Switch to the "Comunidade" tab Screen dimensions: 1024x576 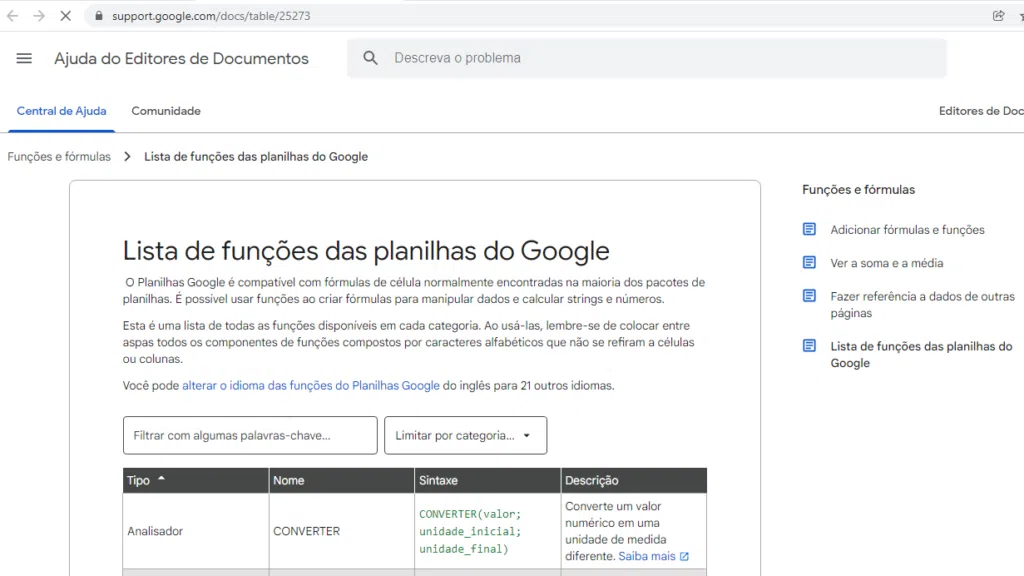pyautogui.click(x=165, y=111)
